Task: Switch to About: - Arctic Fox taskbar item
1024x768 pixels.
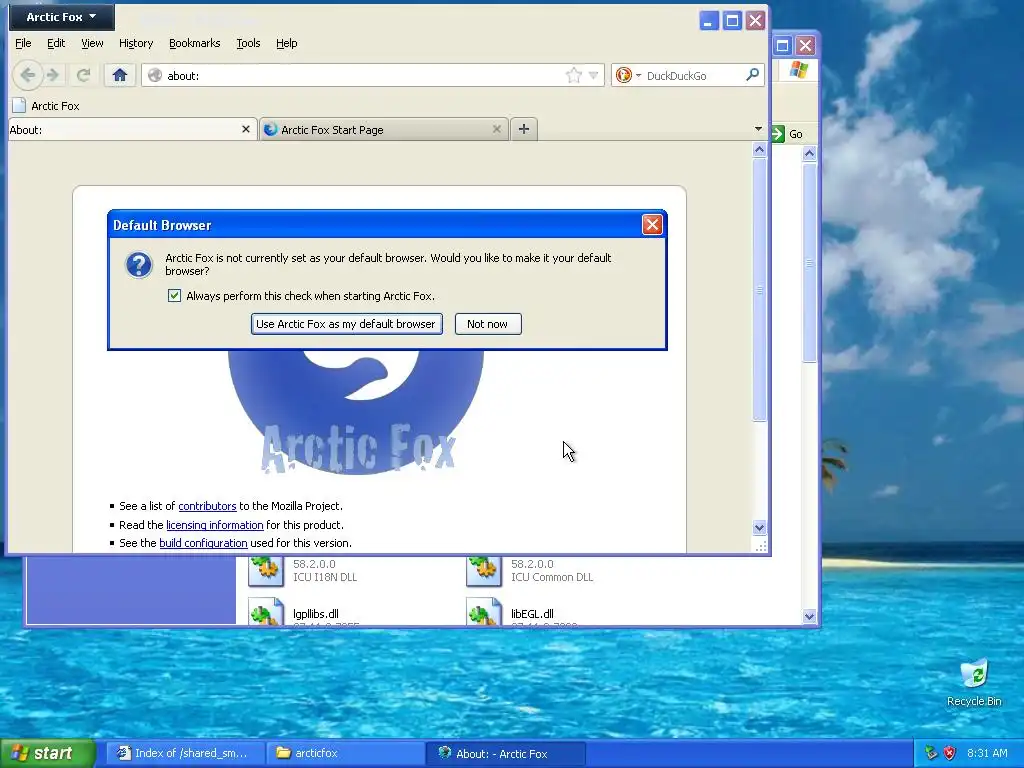Action: pyautogui.click(x=506, y=753)
